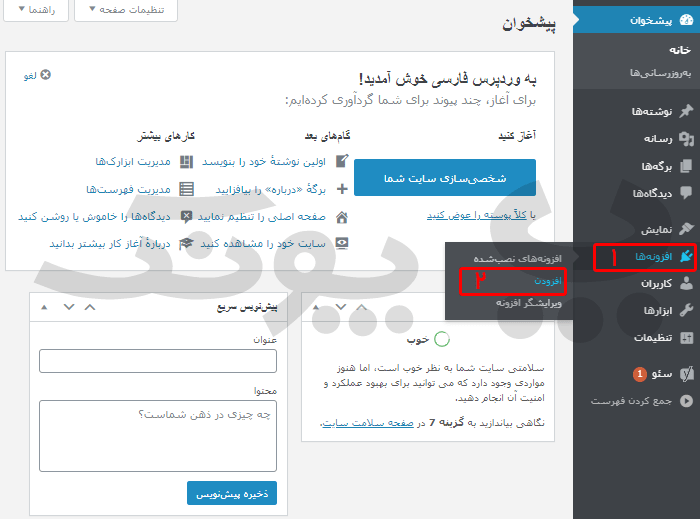Move site health widget down with arrow

(x=341, y=307)
